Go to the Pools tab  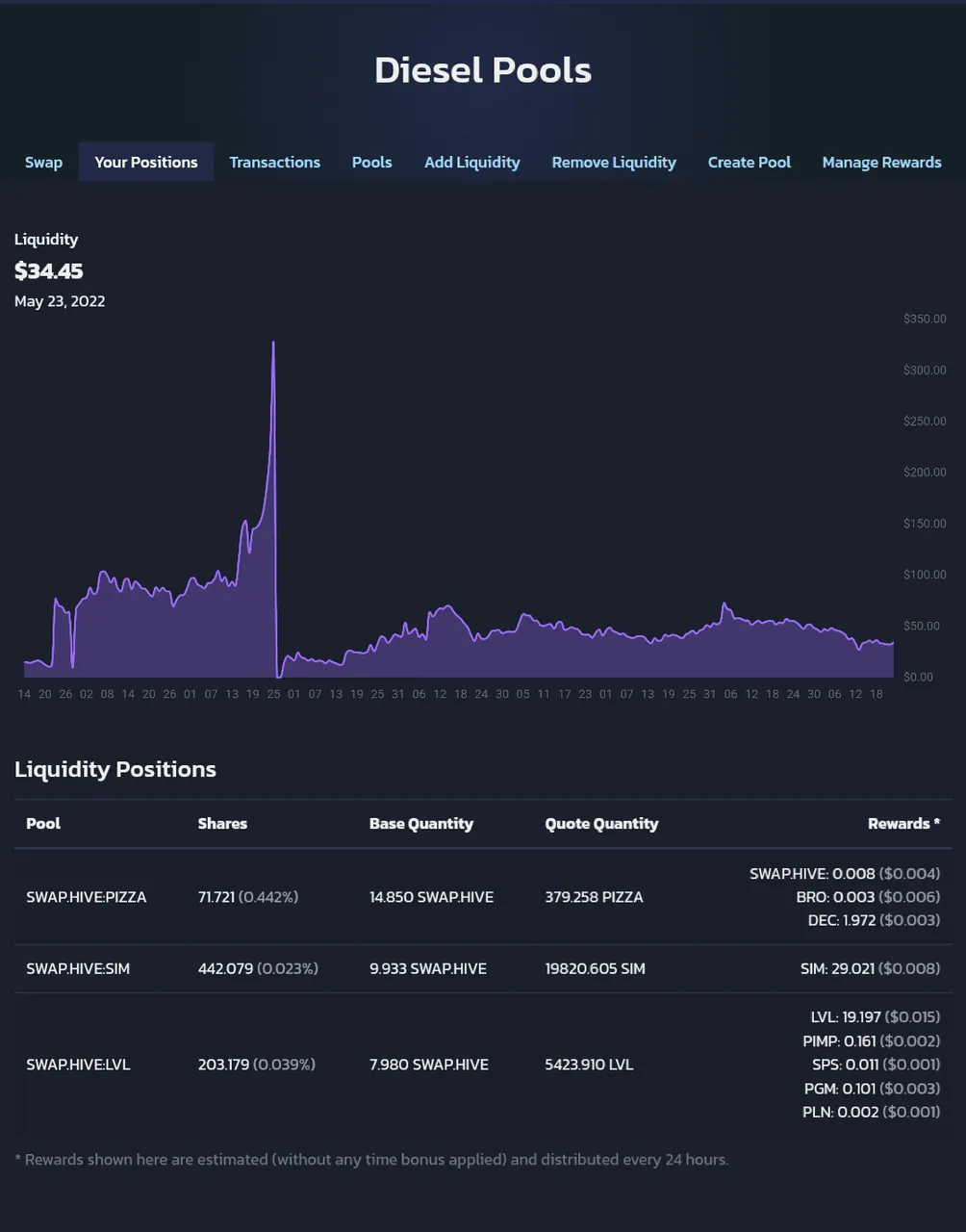tap(371, 162)
